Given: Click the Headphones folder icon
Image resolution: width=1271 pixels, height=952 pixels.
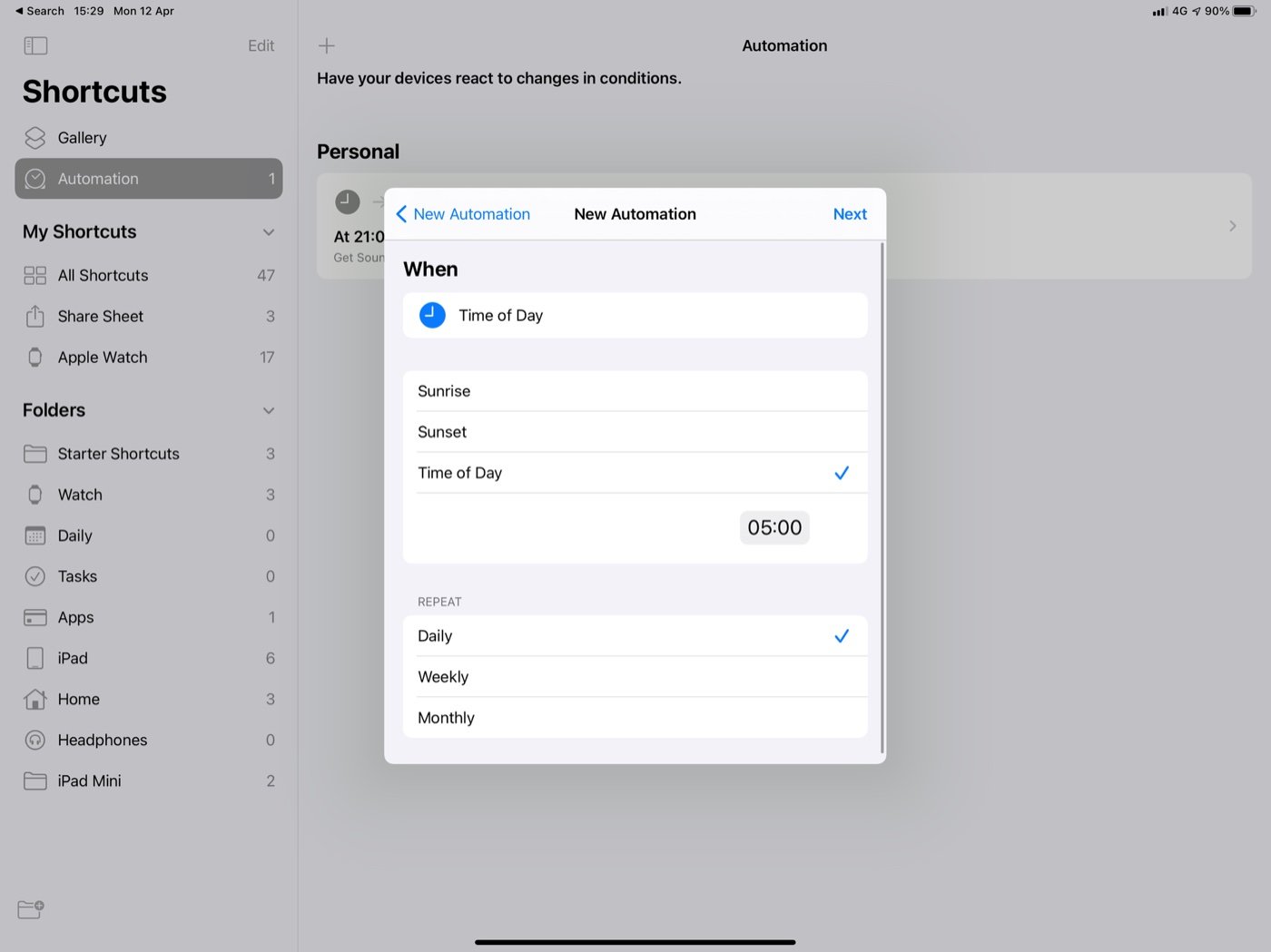Looking at the screenshot, I should point(34,740).
